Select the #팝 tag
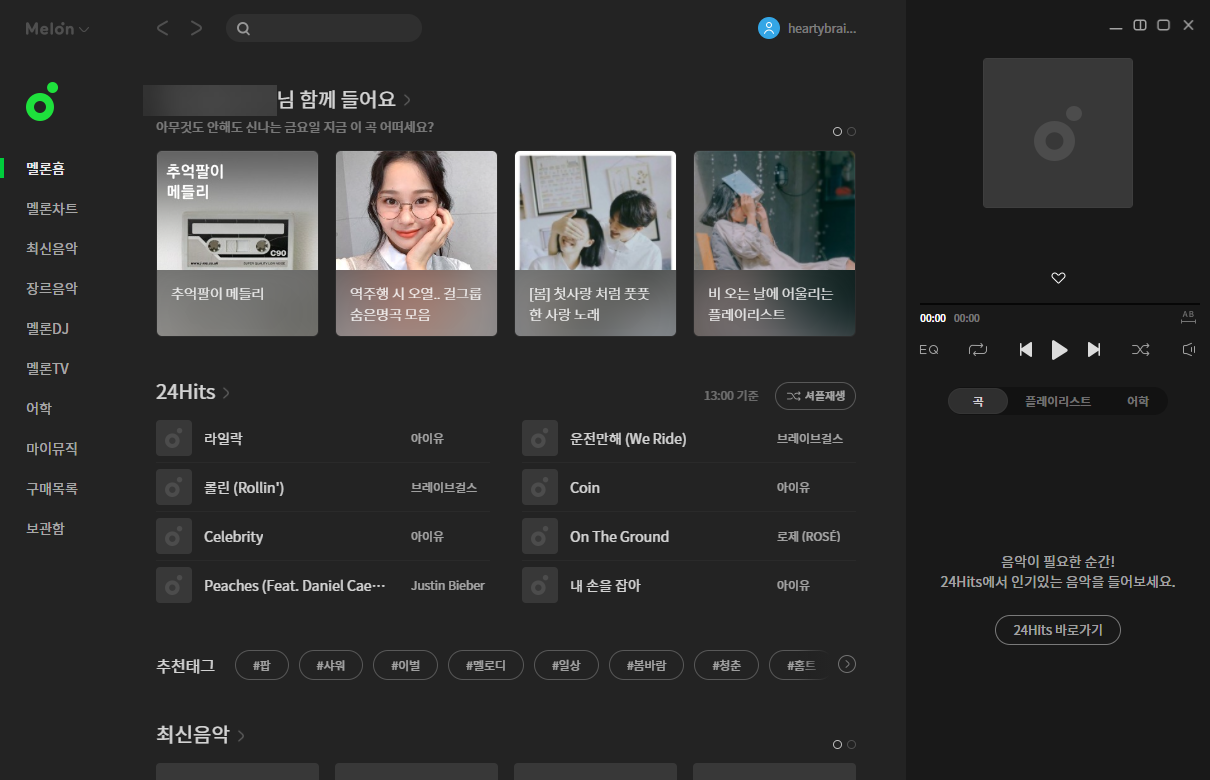 tap(262, 665)
